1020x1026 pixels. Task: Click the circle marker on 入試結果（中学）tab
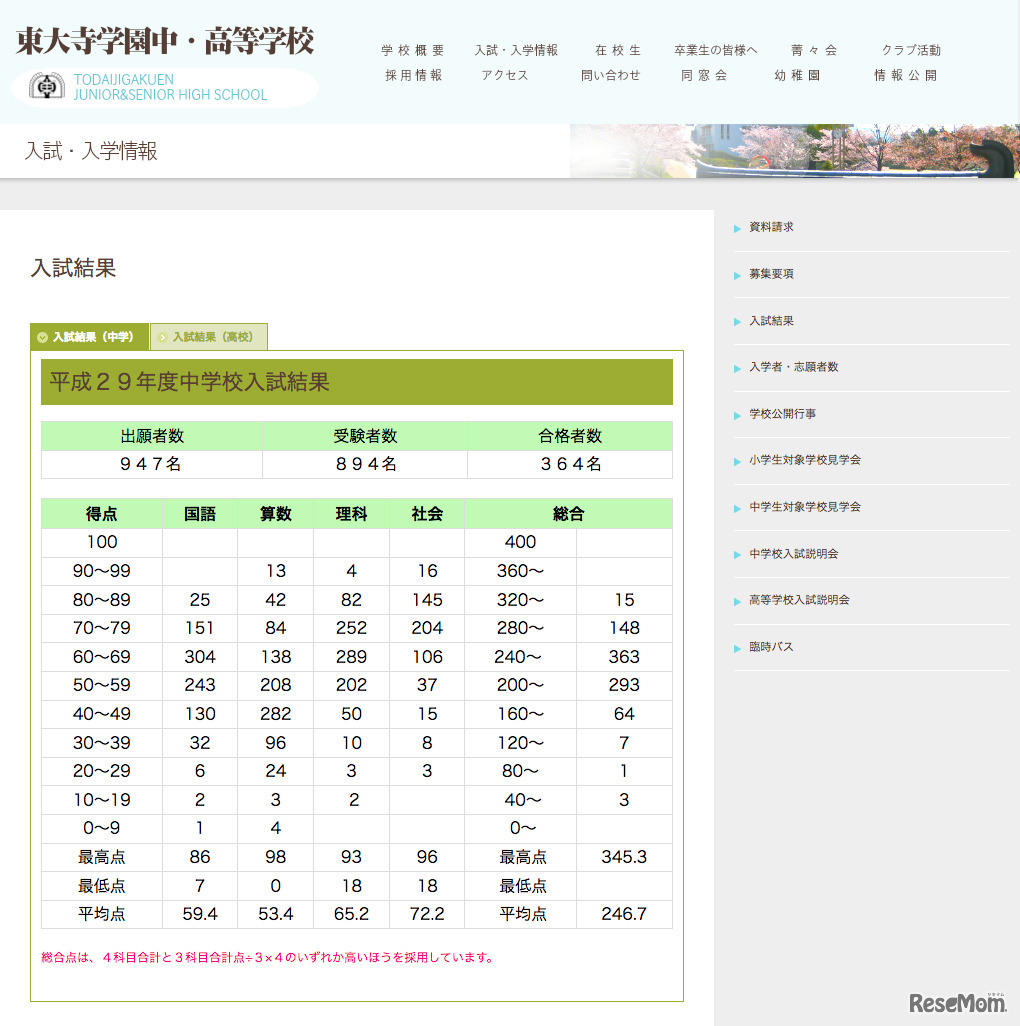(x=43, y=337)
